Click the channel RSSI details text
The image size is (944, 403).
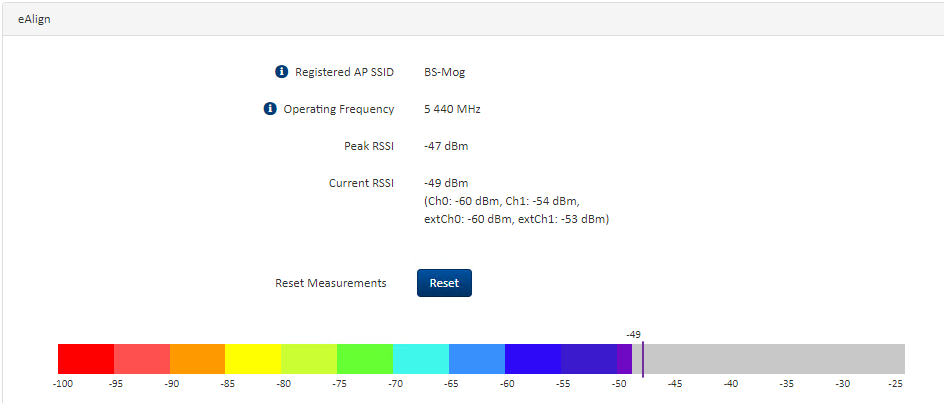[516, 210]
